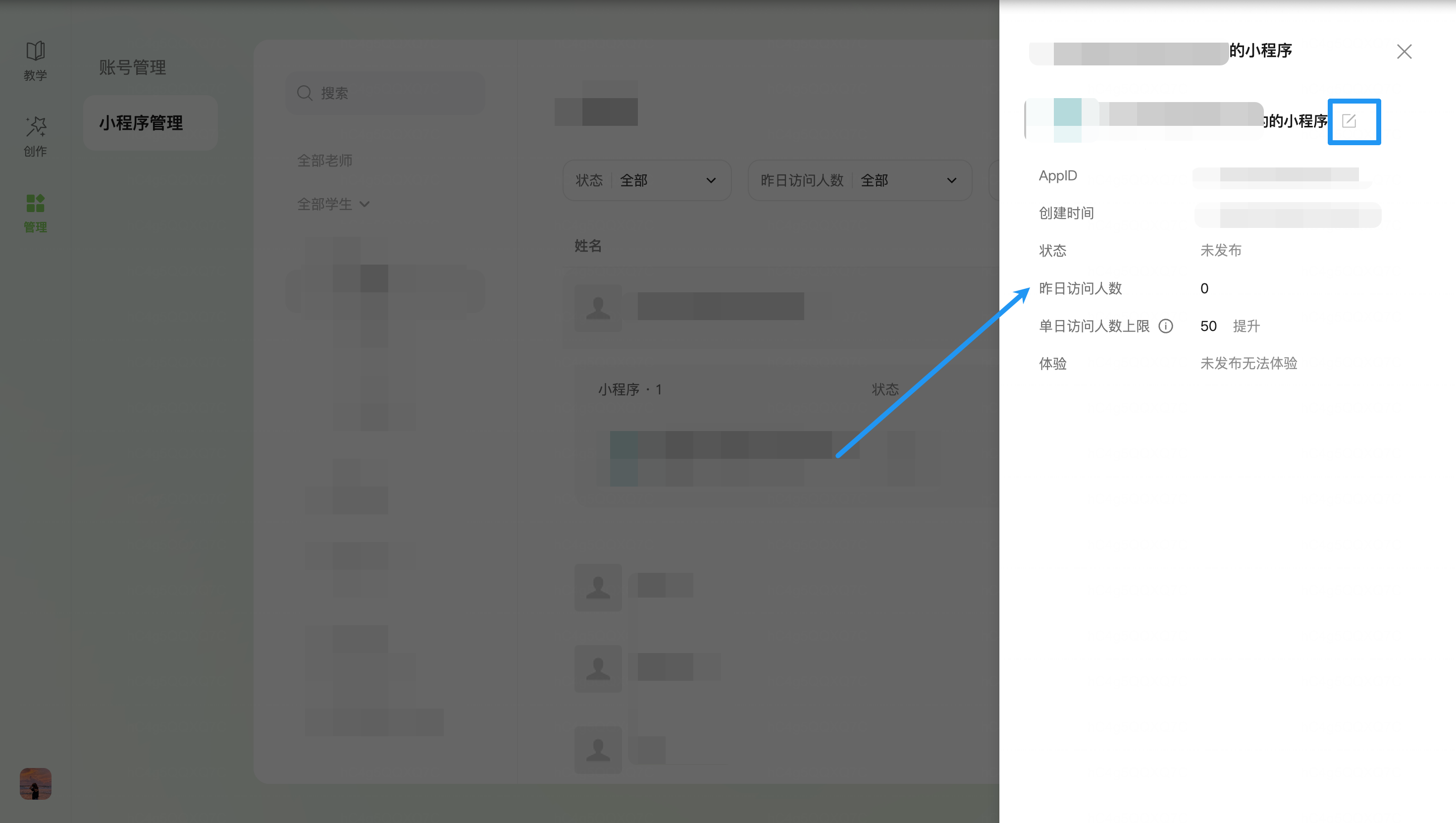Select 全部老师 in the list
This screenshot has height=823, width=1456.
pyautogui.click(x=324, y=161)
